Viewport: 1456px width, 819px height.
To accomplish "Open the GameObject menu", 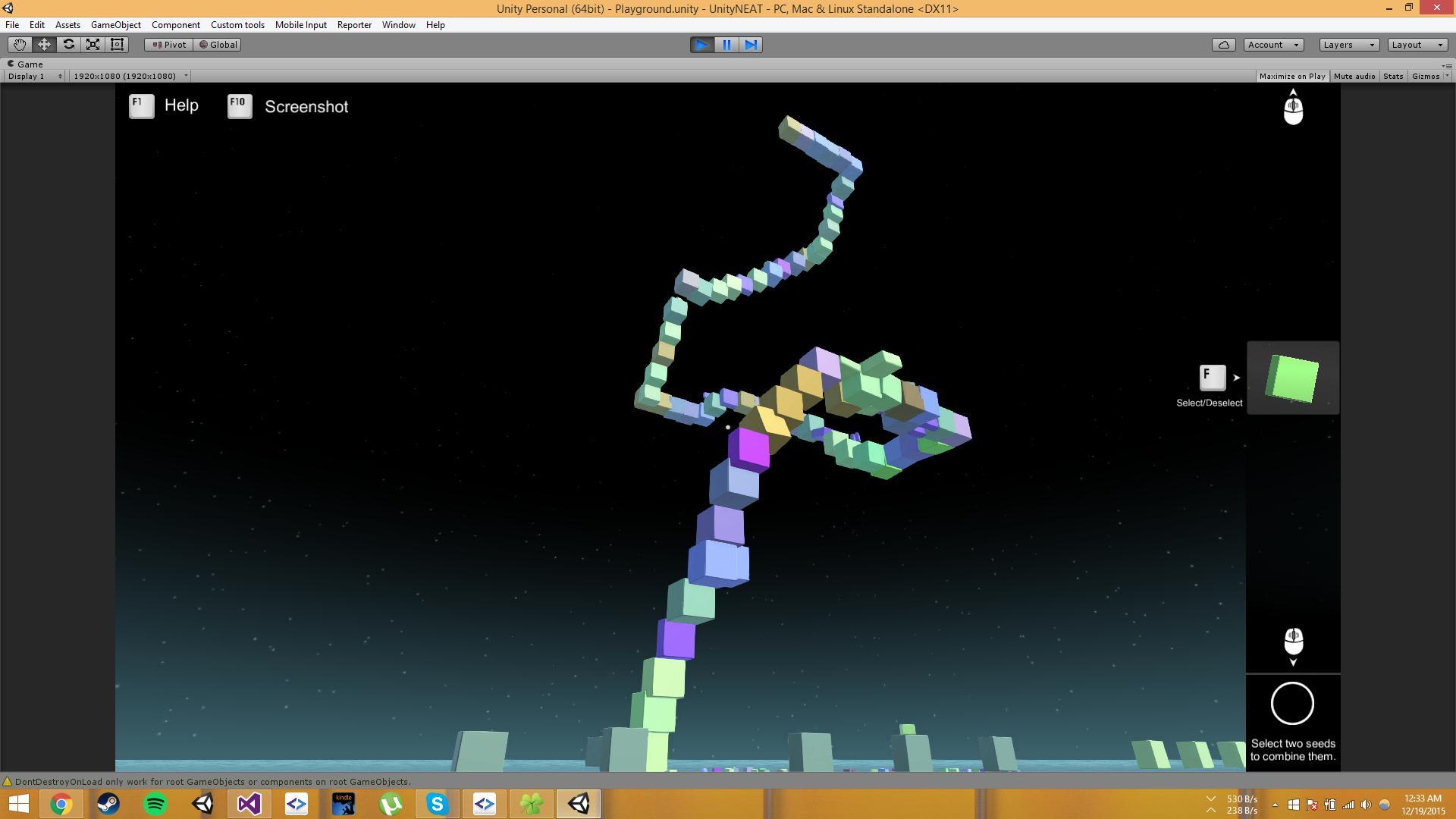I will 115,25.
